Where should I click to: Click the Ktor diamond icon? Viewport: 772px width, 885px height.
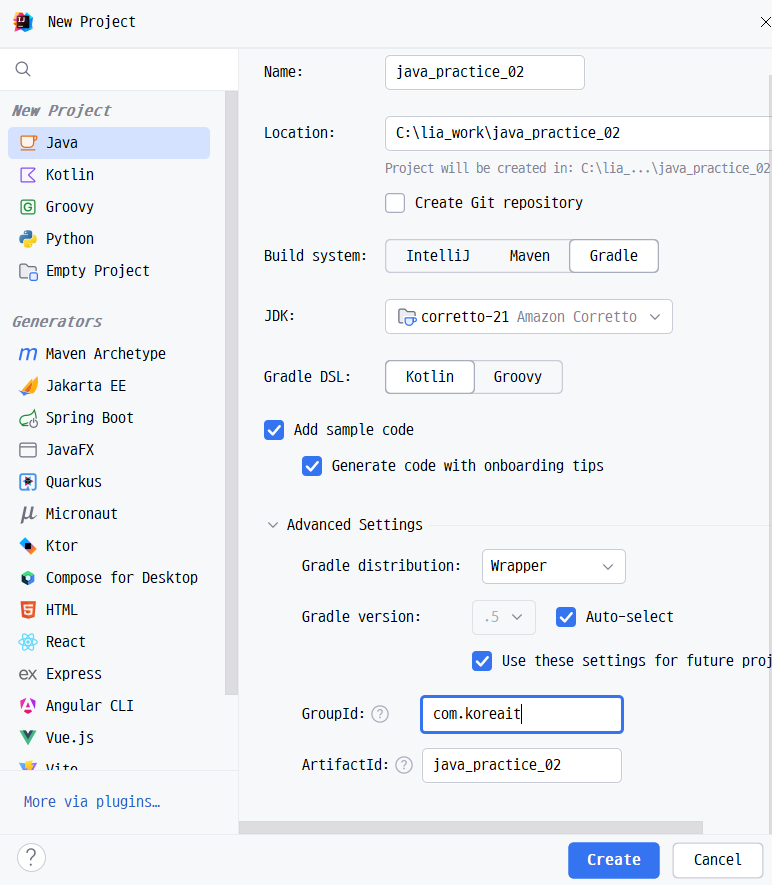pos(28,546)
